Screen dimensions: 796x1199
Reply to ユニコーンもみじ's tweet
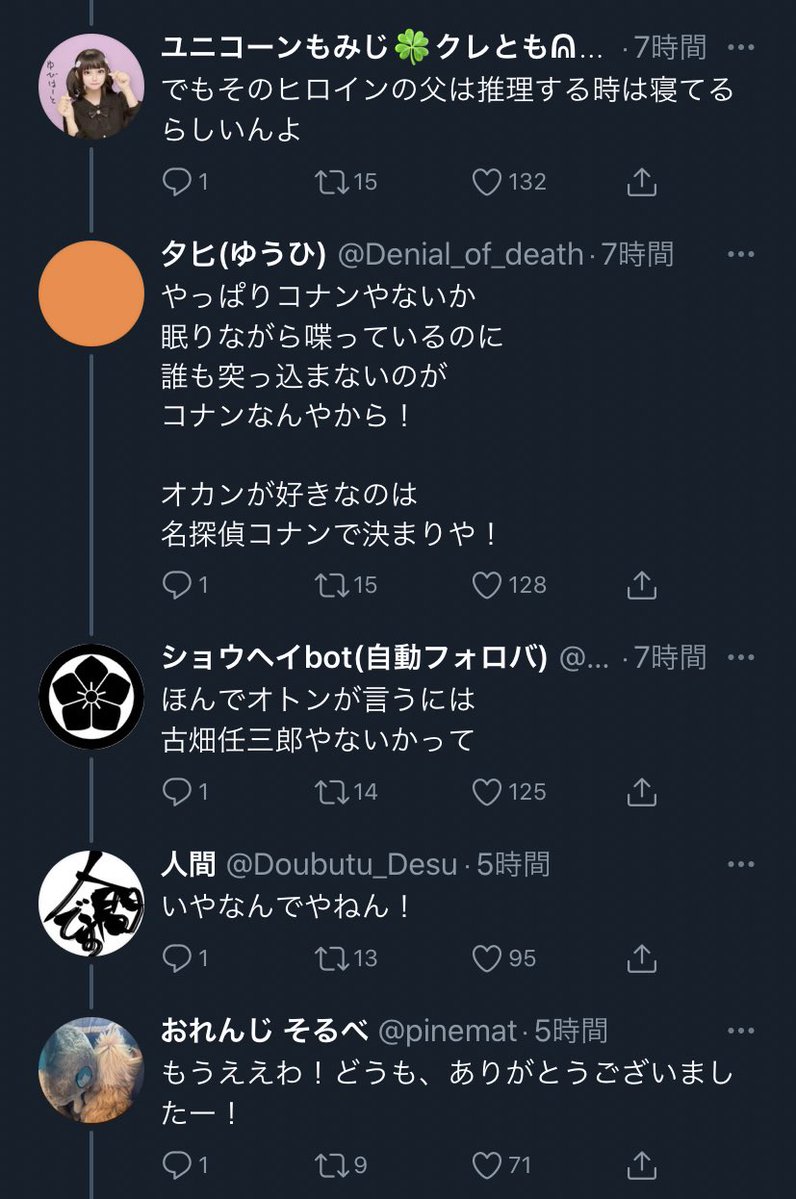pyautogui.click(x=176, y=181)
